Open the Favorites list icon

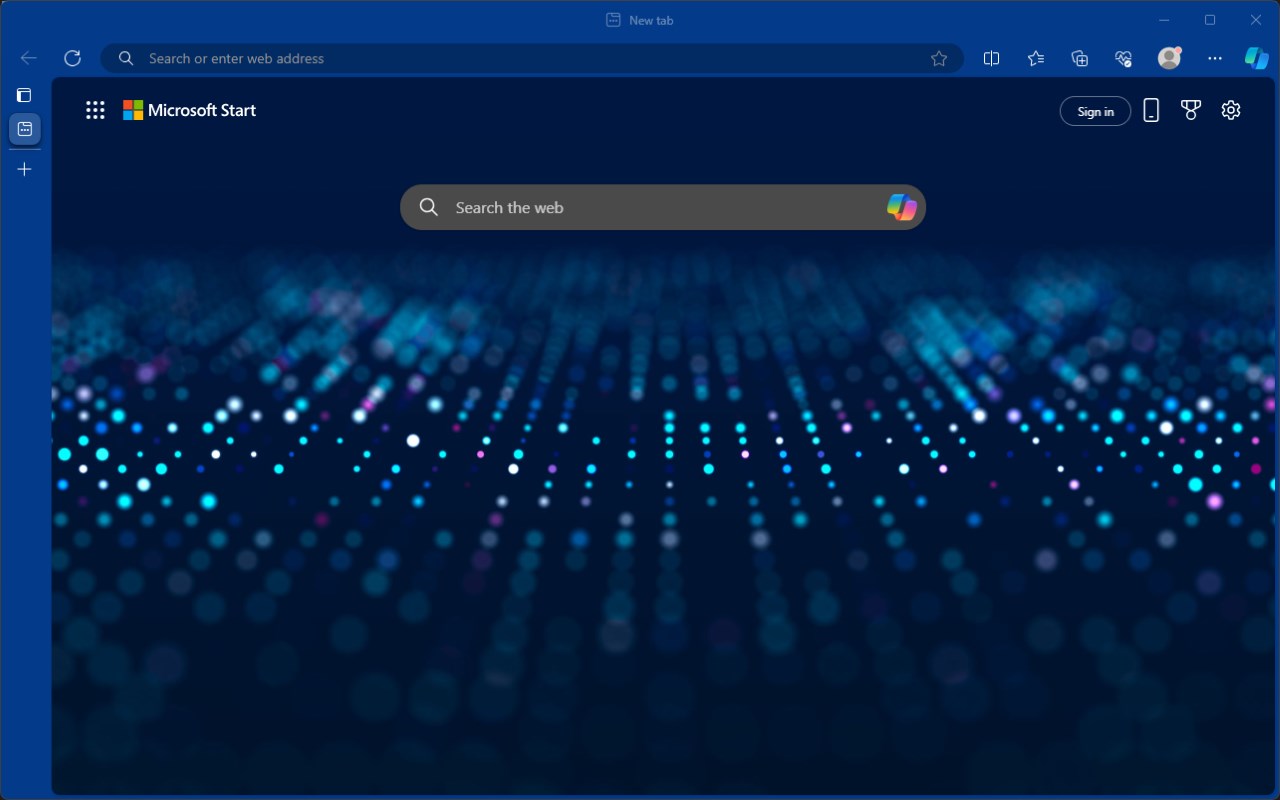[1036, 58]
